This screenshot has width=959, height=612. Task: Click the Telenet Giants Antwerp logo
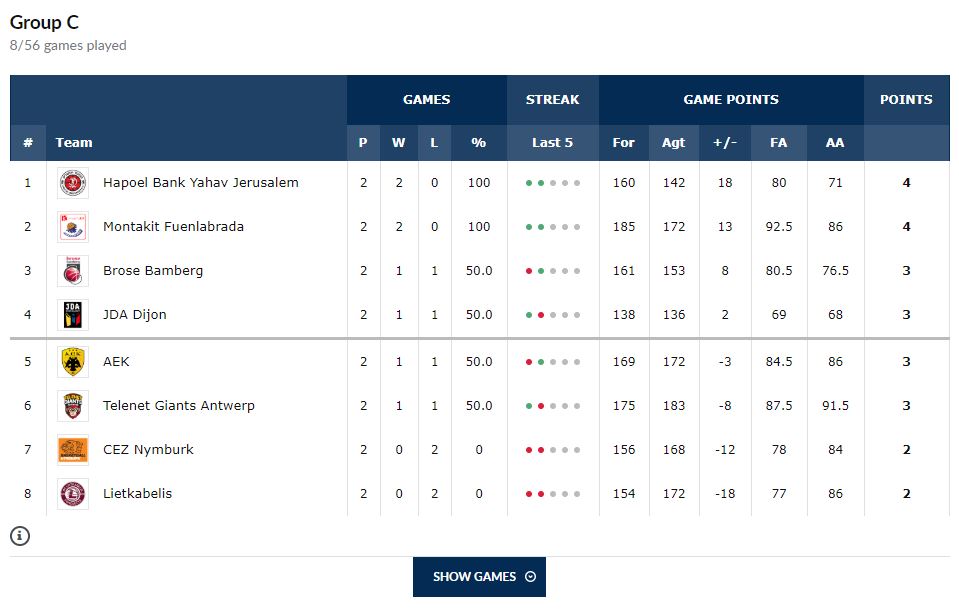coord(73,406)
